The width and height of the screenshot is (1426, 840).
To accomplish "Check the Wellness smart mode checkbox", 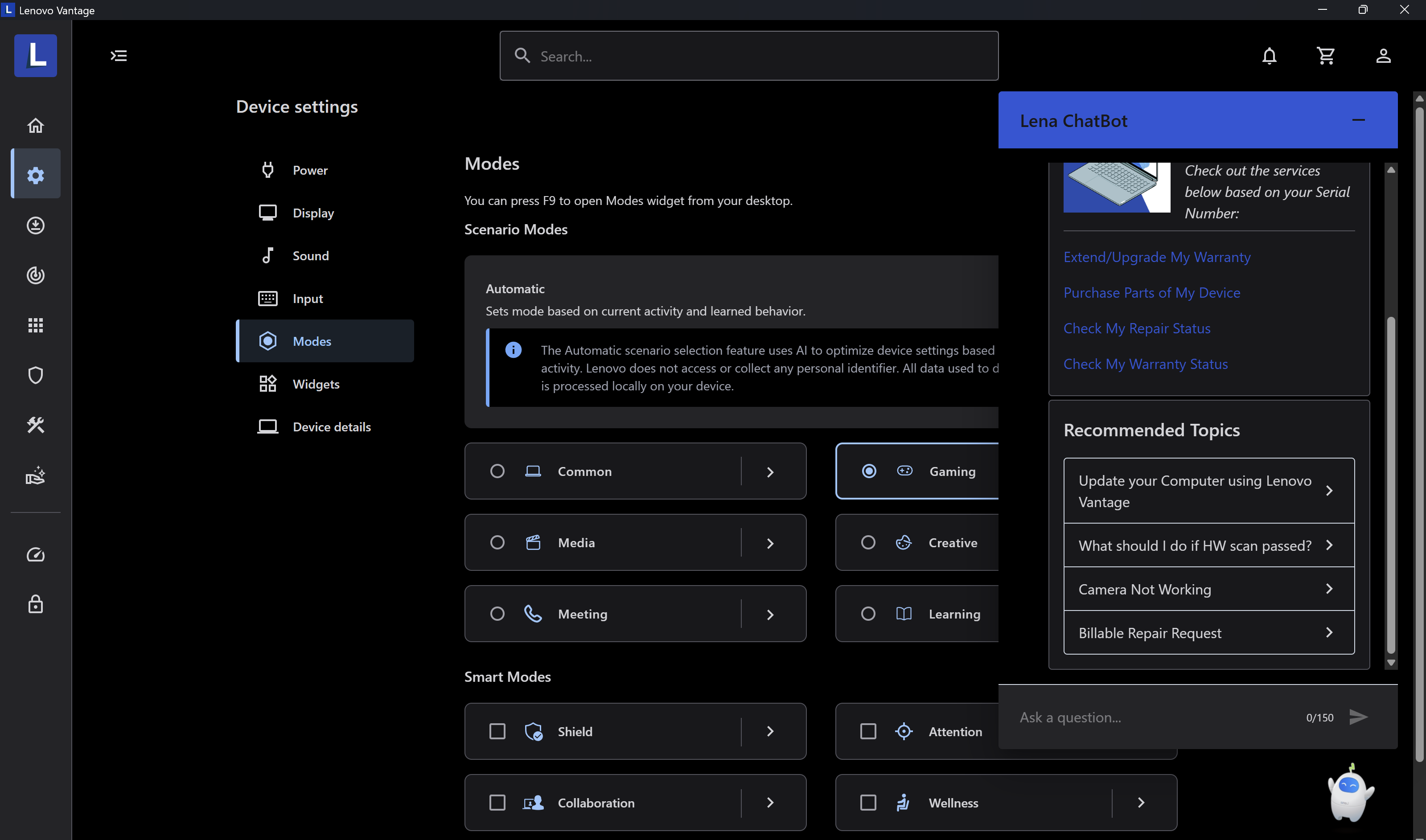I will click(868, 803).
